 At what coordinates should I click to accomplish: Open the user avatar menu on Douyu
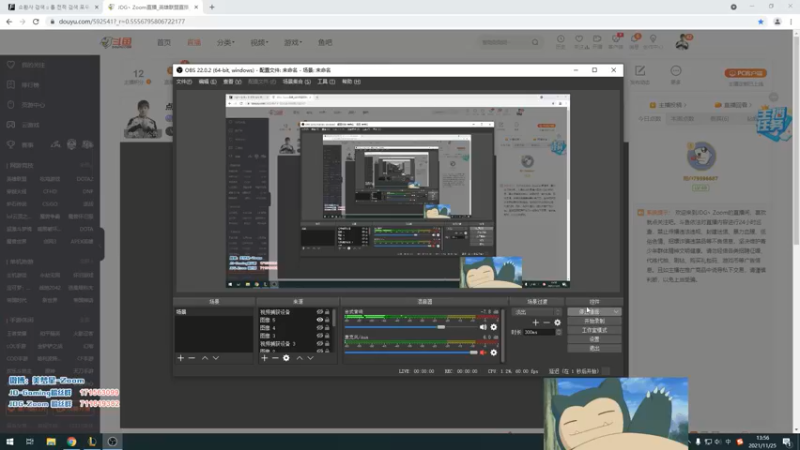click(x=682, y=42)
